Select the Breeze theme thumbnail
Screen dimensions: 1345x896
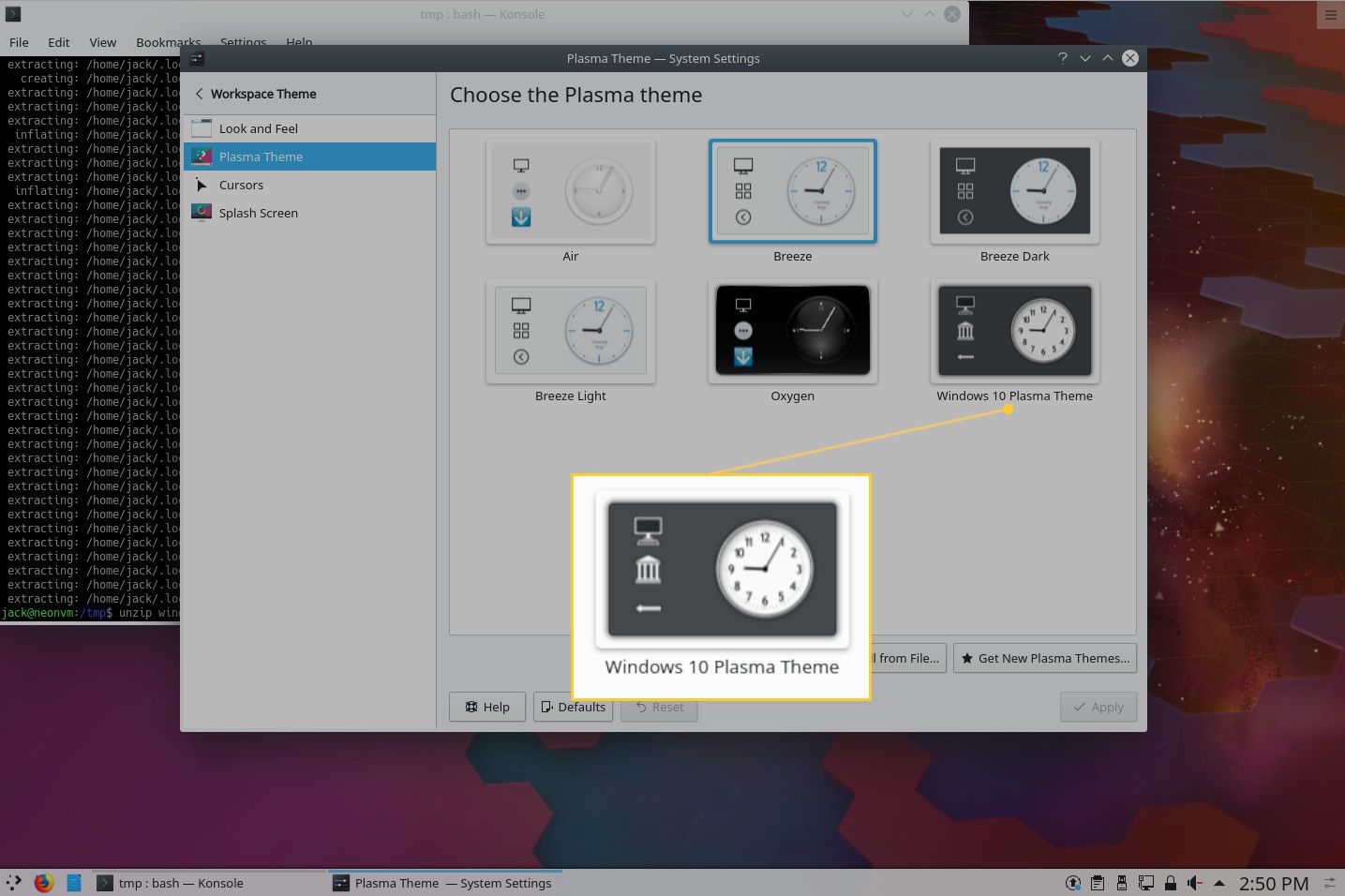tap(792, 191)
